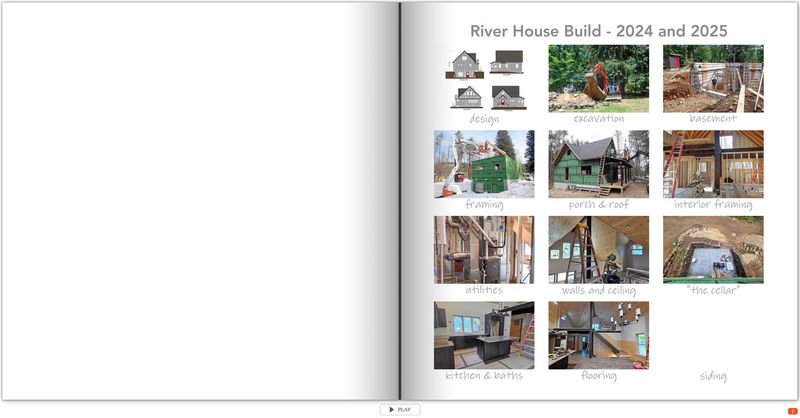Open the house design drawings thumbnail

pos(484,79)
